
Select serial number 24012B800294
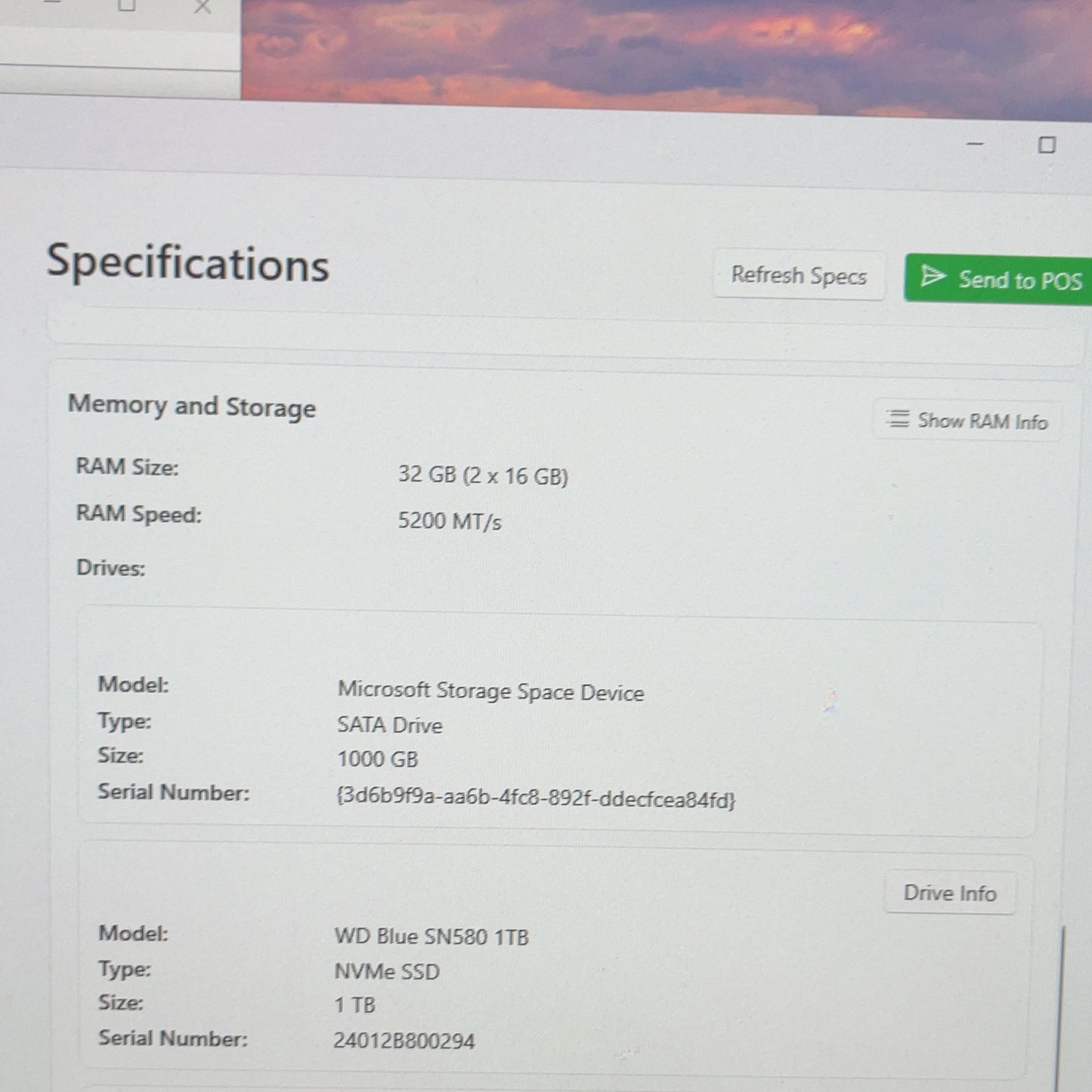tap(404, 1041)
